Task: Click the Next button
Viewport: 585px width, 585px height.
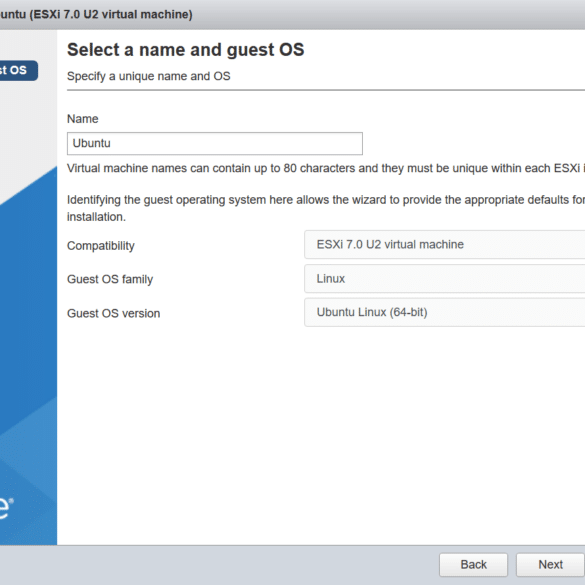Action: 550,564
